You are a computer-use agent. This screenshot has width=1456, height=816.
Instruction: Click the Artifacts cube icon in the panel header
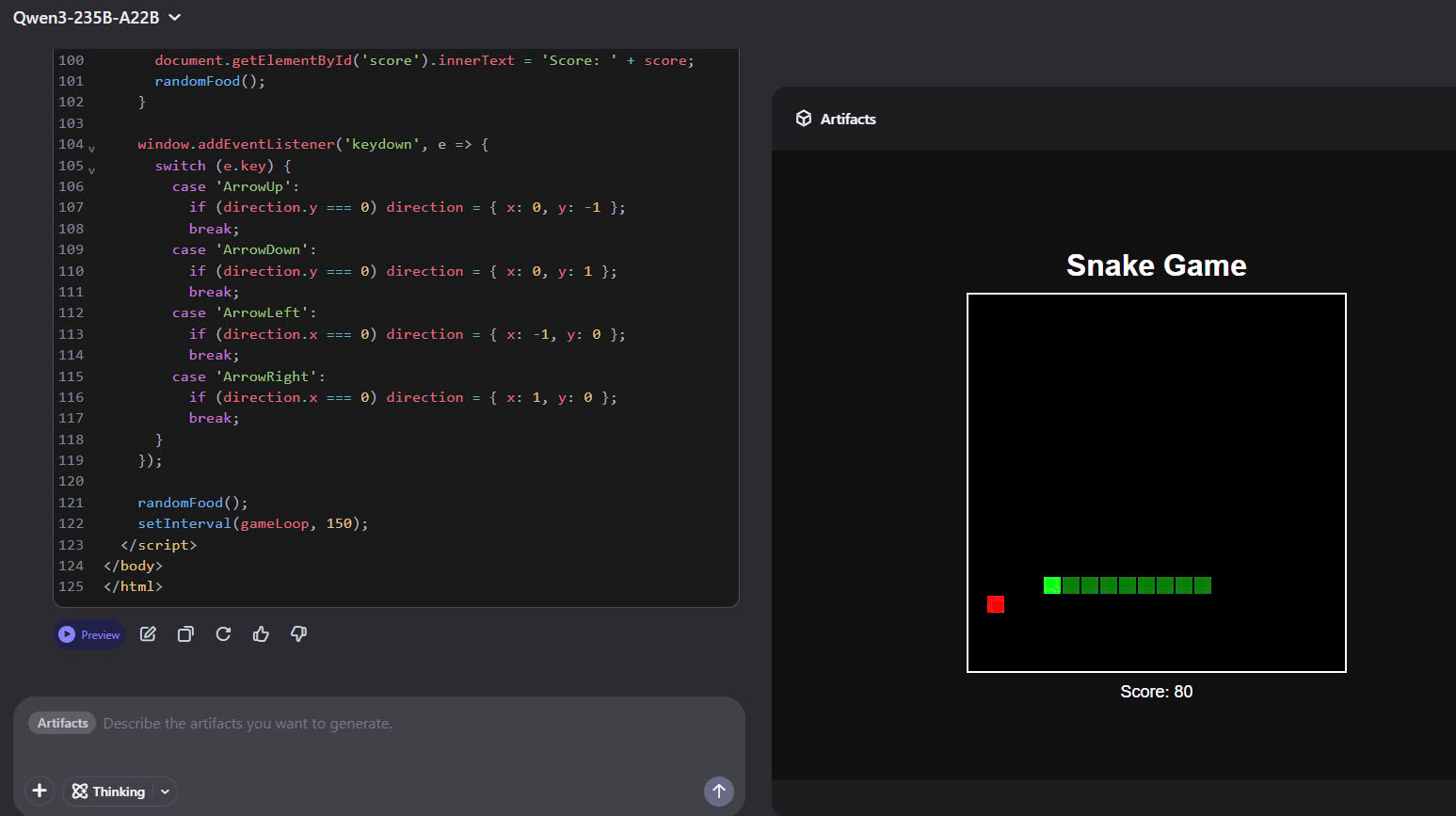(804, 119)
